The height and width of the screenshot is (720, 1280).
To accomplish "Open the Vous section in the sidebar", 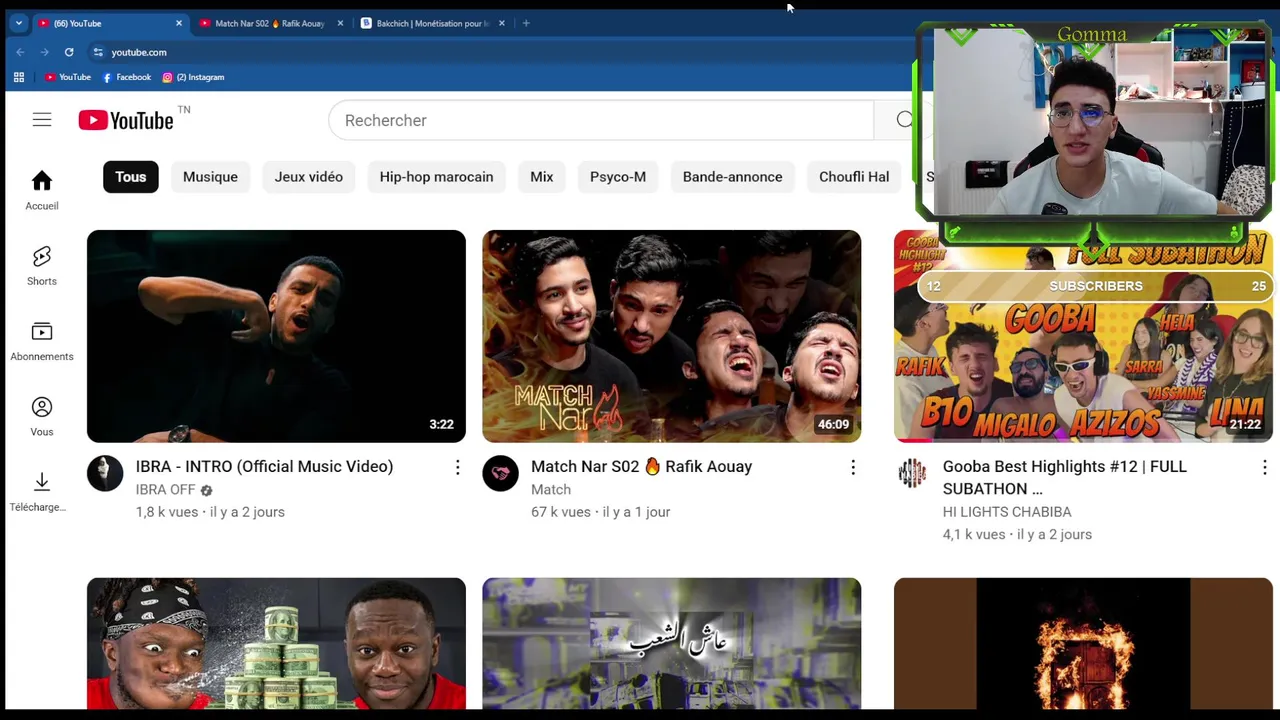I will point(42,416).
